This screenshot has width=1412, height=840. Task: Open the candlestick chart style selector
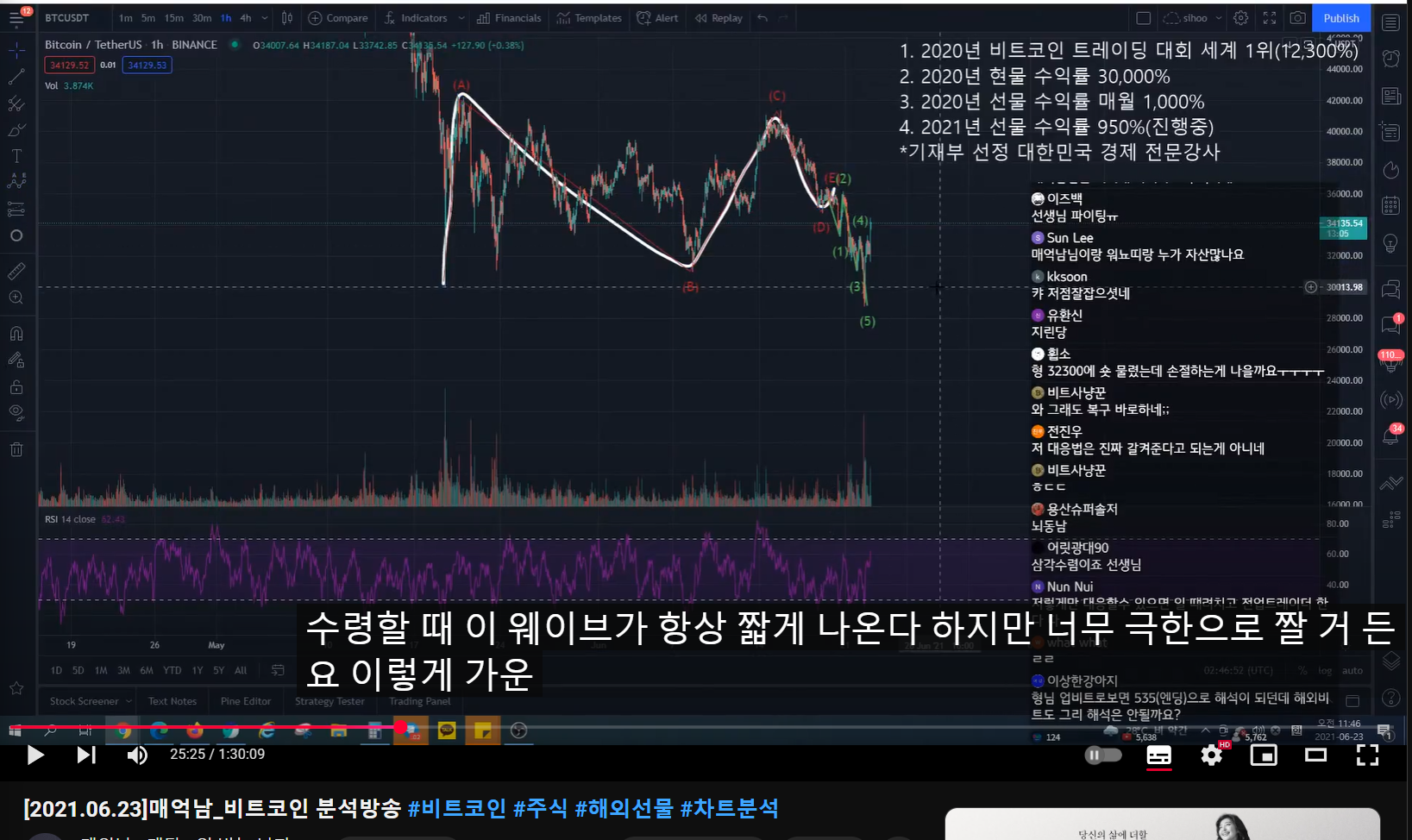pyautogui.click(x=287, y=18)
